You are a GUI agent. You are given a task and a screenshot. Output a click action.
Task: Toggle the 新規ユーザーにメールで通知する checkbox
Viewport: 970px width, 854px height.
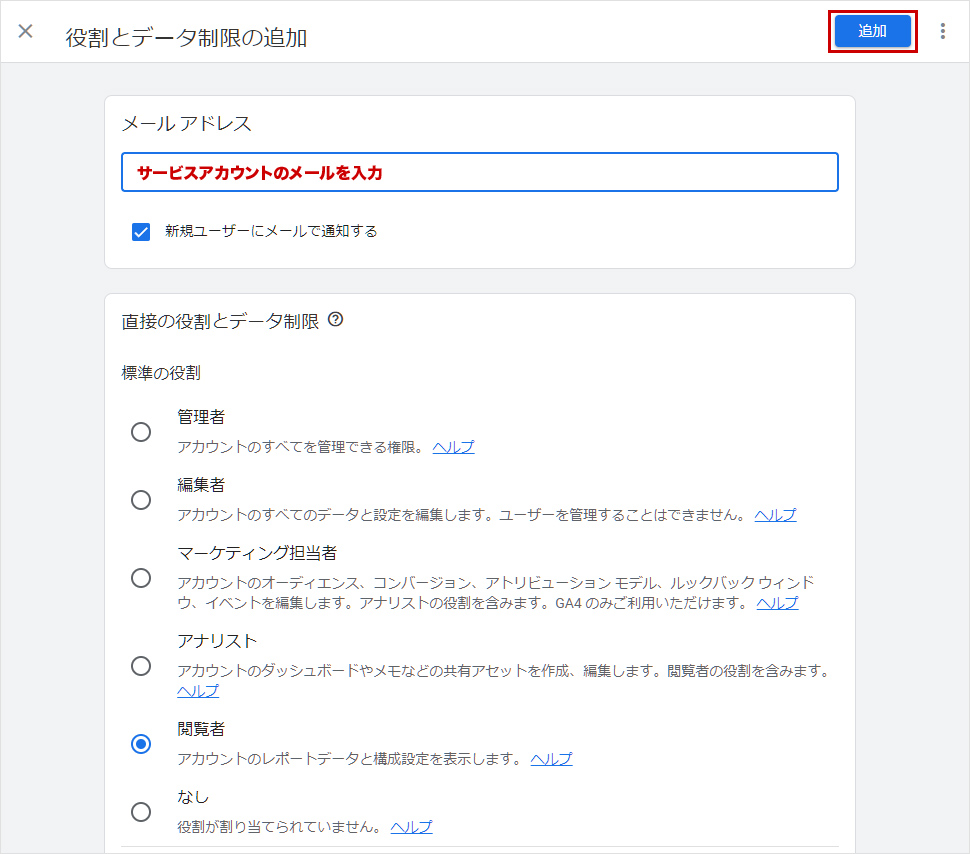(x=141, y=231)
